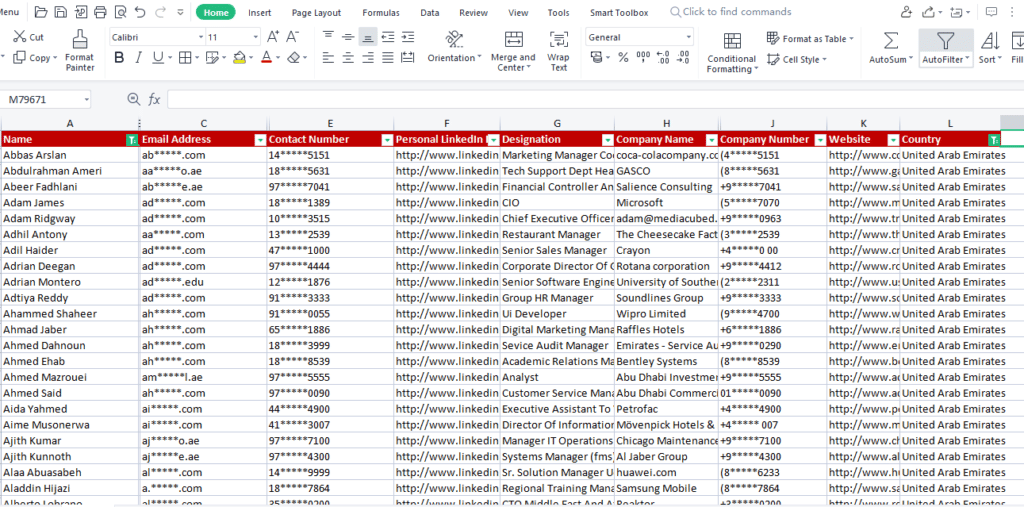This screenshot has height=507, width=1024.
Task: Align cell text left
Action: coord(328,58)
